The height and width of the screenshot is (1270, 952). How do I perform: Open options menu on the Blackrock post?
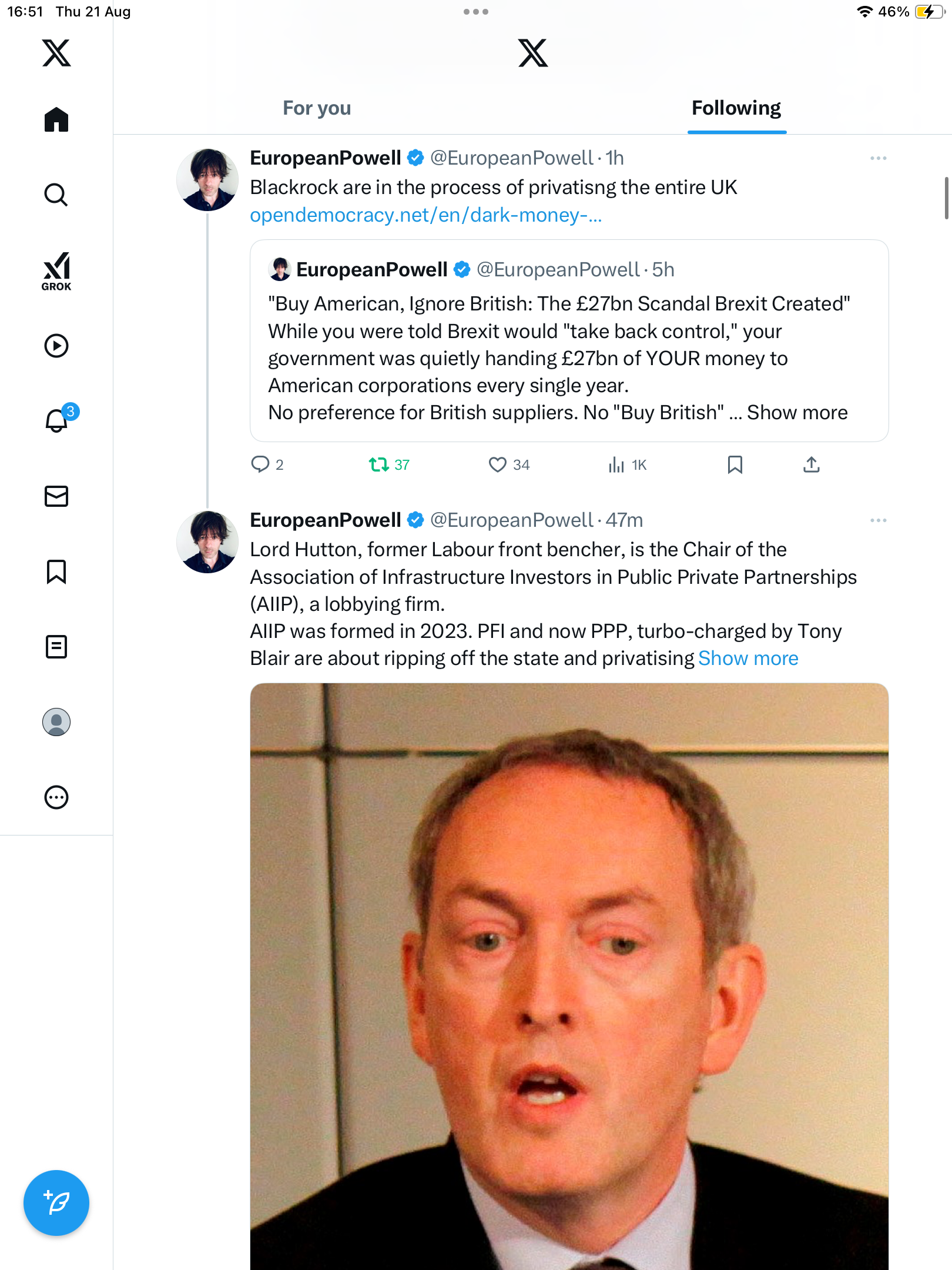click(878, 158)
